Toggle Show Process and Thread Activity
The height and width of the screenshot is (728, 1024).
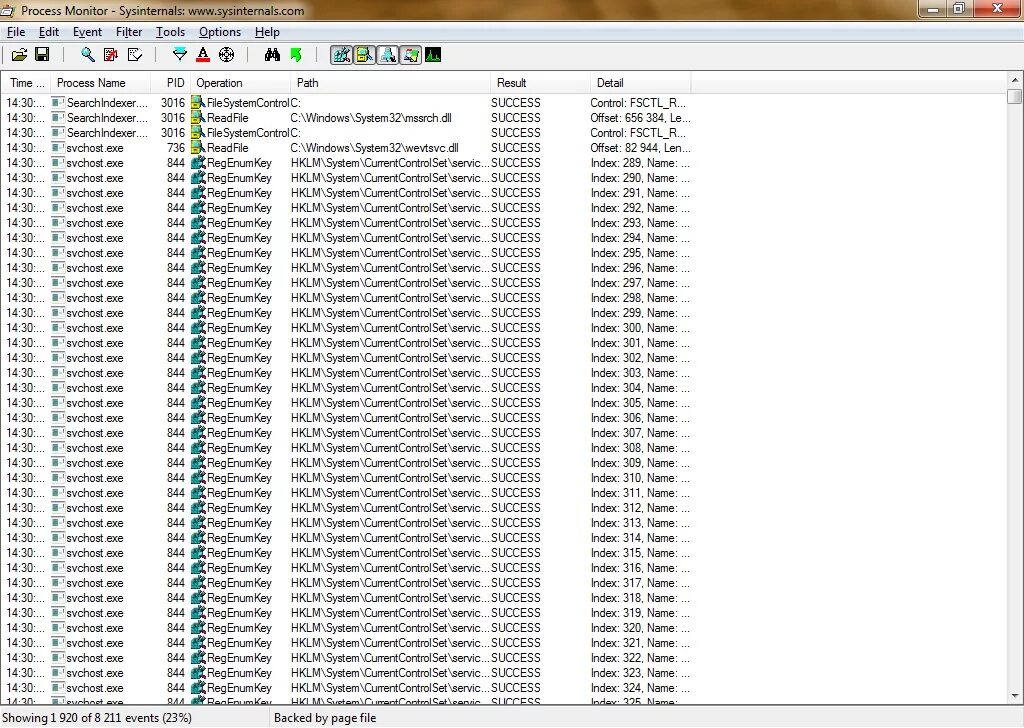click(x=411, y=55)
